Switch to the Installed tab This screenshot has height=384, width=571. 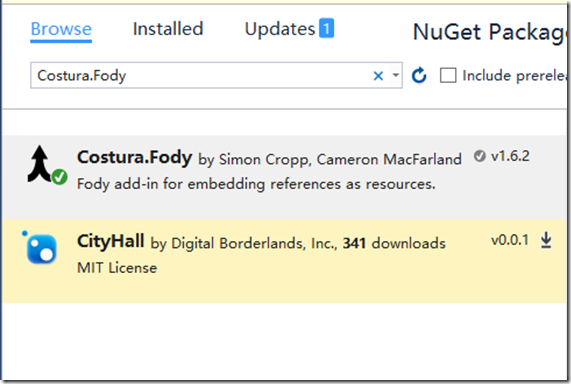click(x=168, y=29)
